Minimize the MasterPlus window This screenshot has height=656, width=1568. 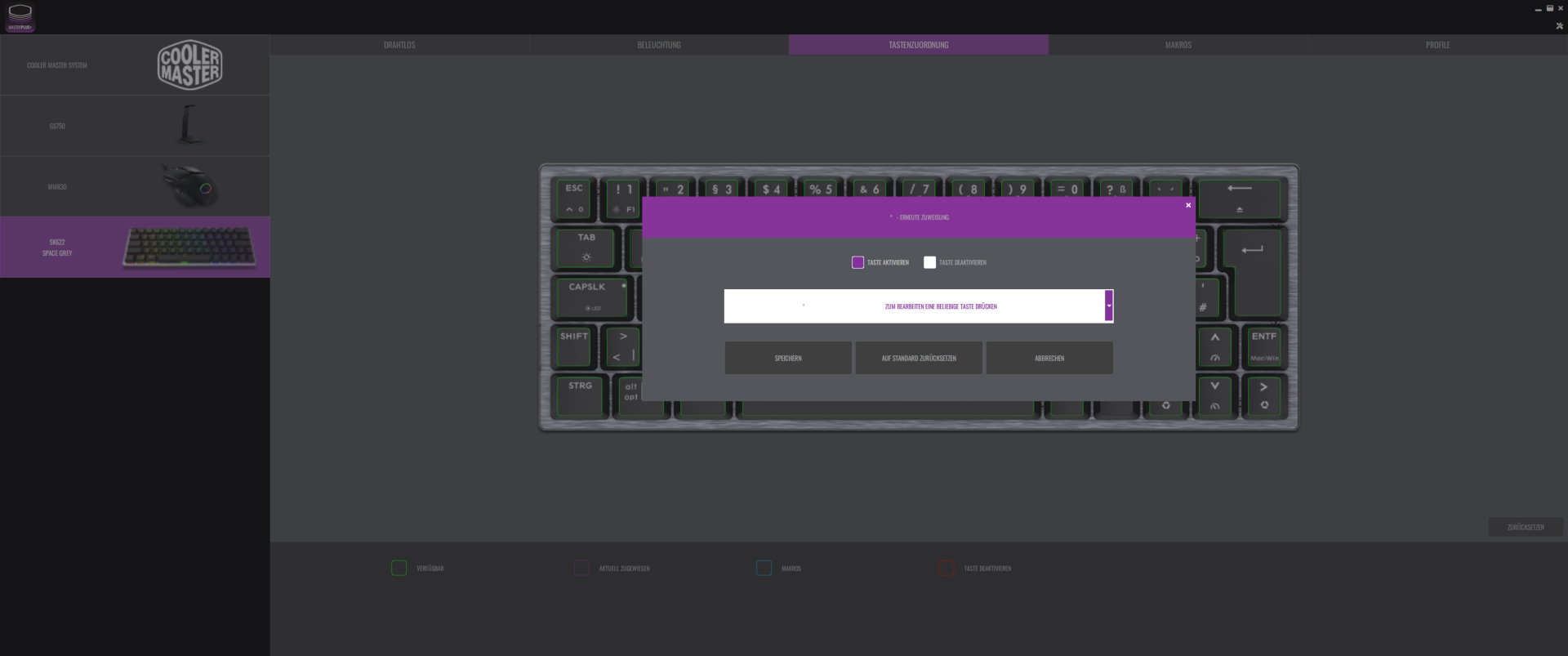click(1538, 8)
